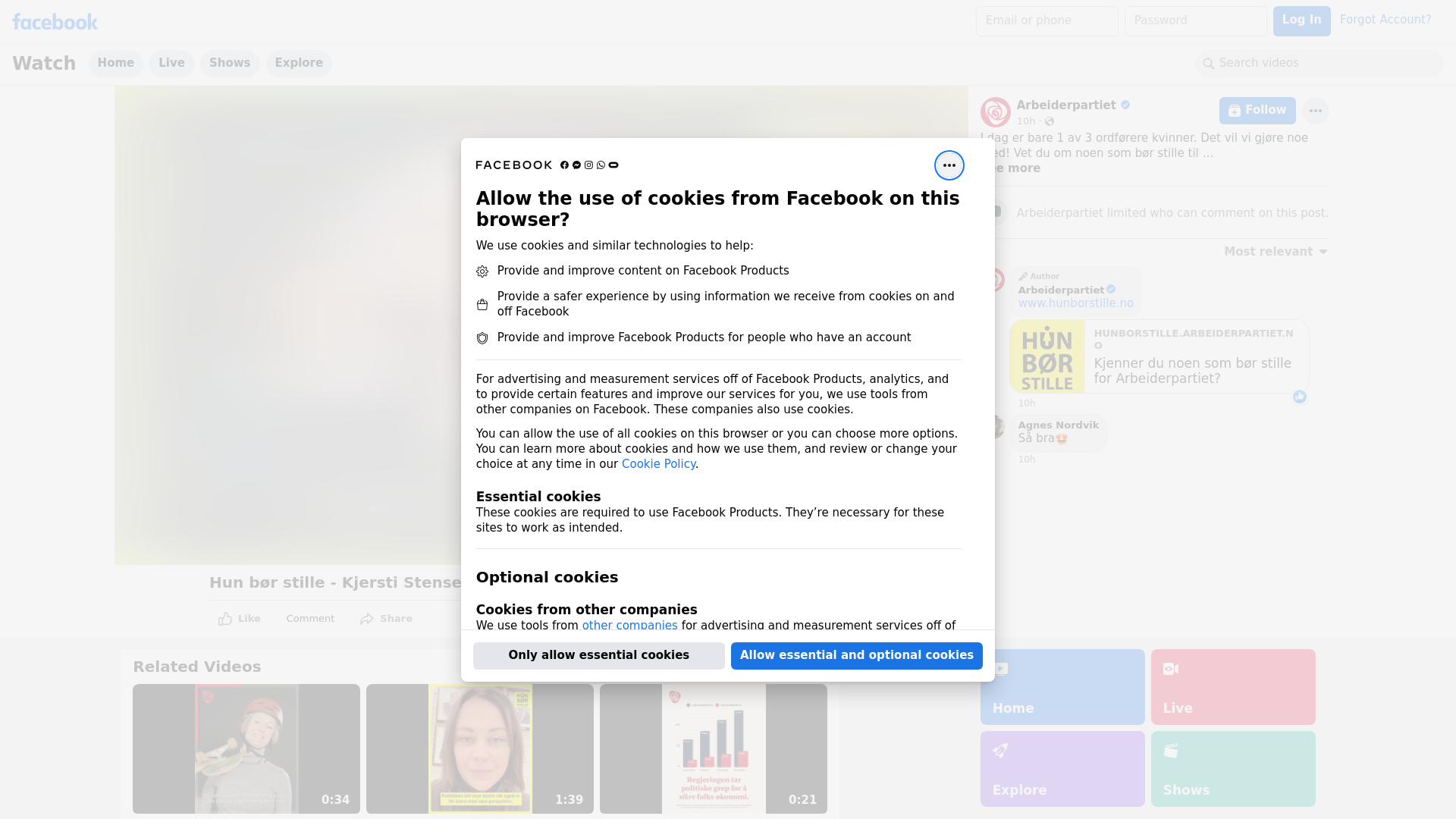Click the Watch heading
The height and width of the screenshot is (819, 1456).
pyautogui.click(x=44, y=64)
